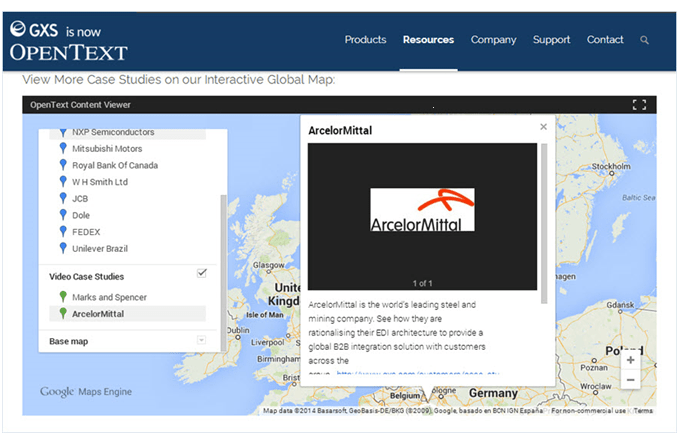Click the OpenText logo in header

tap(68, 42)
